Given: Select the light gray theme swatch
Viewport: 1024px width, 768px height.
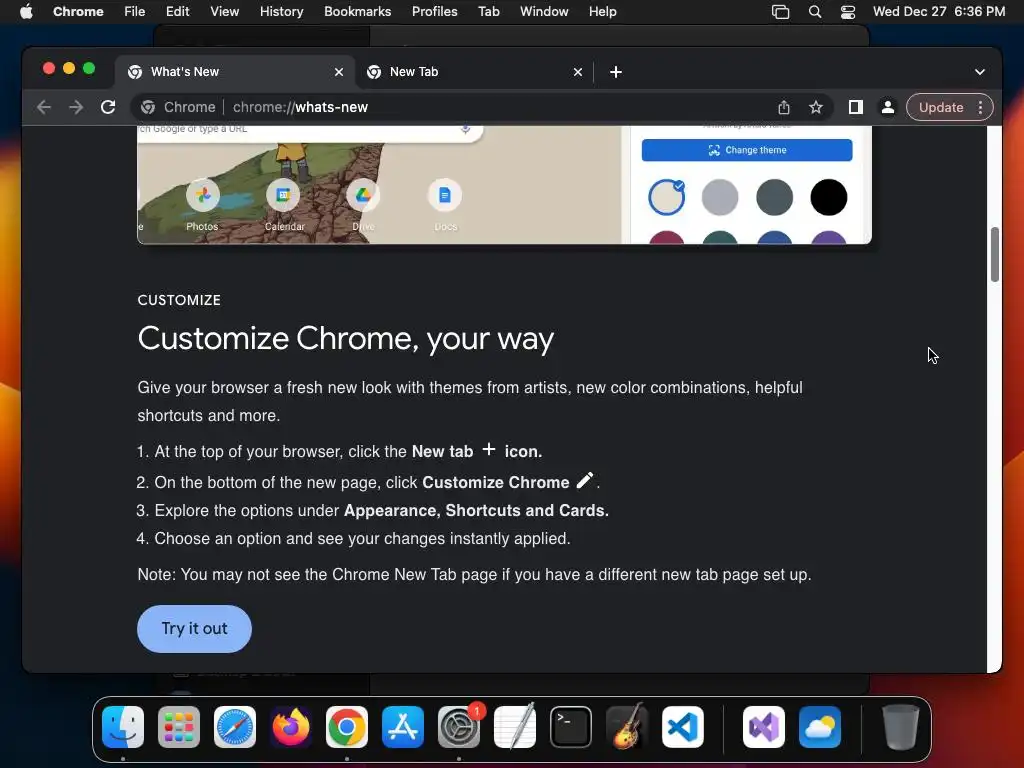Looking at the screenshot, I should [x=720, y=197].
